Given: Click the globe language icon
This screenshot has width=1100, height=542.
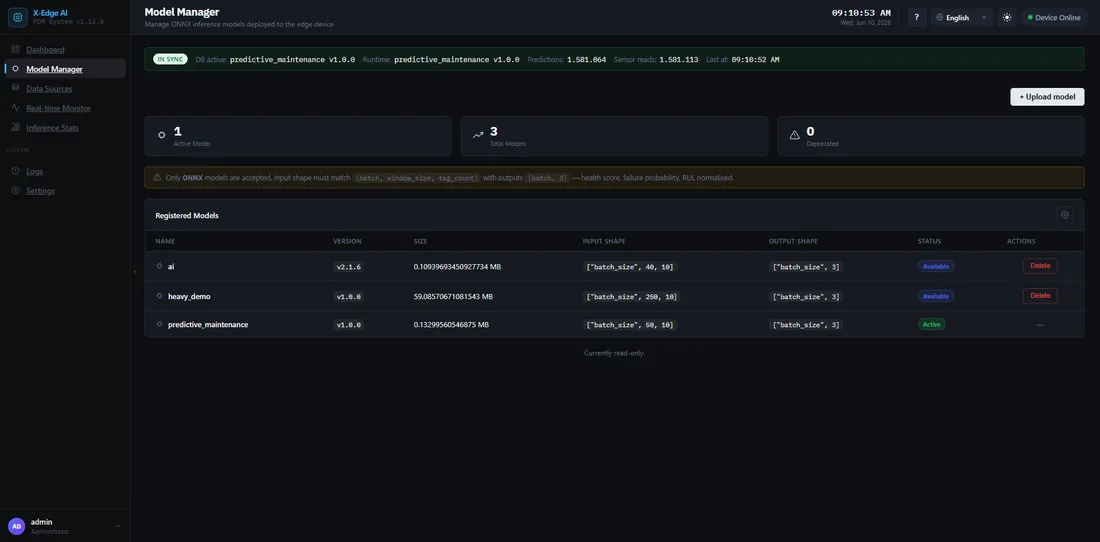Looking at the screenshot, I should coord(940,18).
